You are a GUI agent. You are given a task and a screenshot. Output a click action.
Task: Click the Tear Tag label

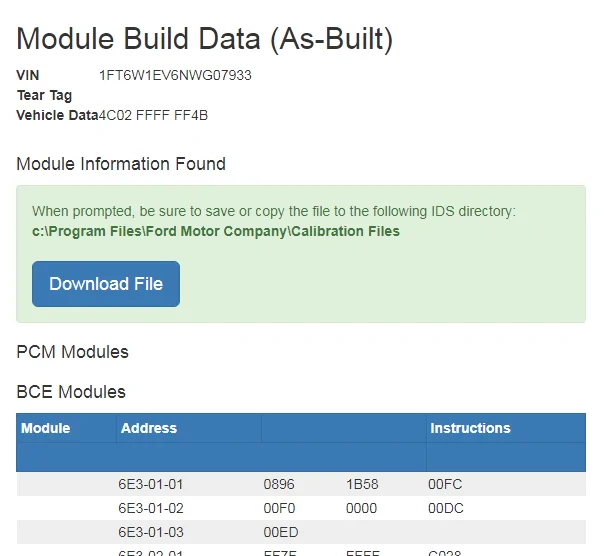(x=44, y=95)
